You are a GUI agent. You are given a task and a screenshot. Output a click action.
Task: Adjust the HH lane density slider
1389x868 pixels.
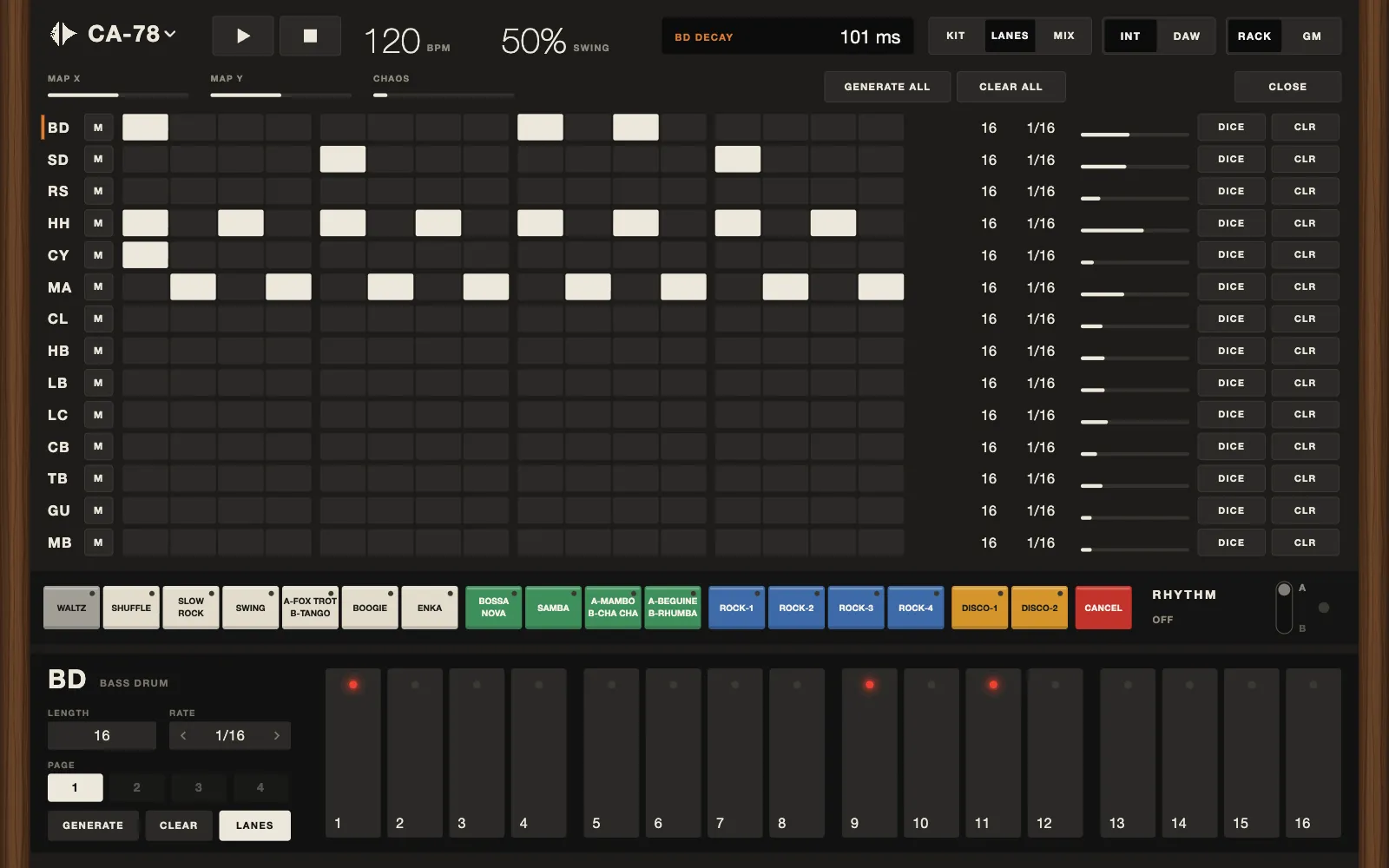pyautogui.click(x=1135, y=230)
